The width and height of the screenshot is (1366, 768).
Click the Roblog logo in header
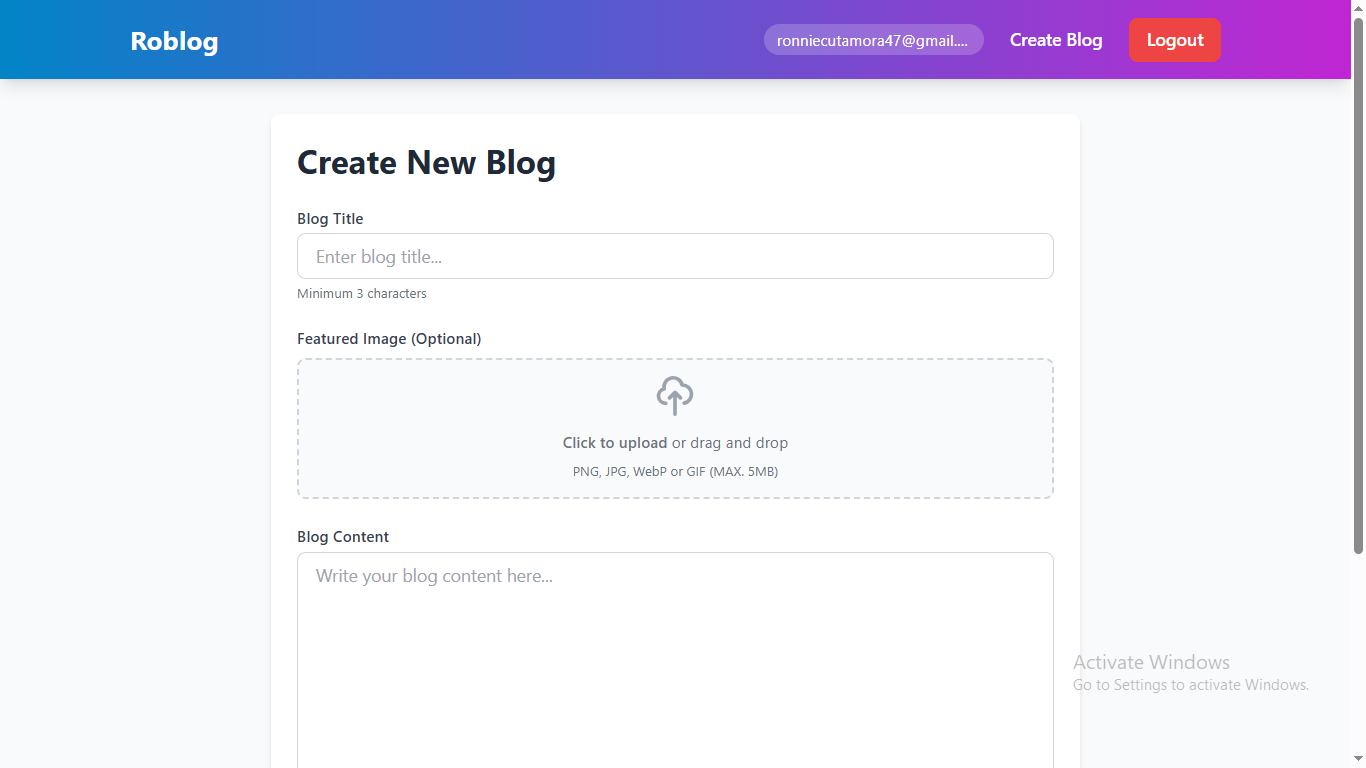174,41
